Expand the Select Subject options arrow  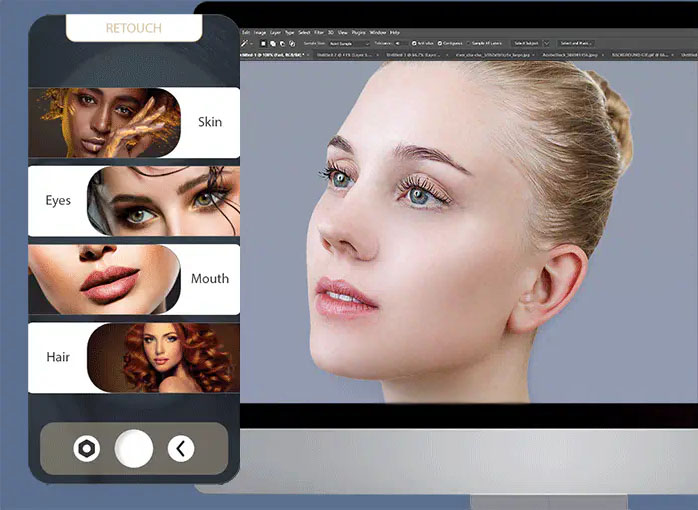[x=547, y=43]
